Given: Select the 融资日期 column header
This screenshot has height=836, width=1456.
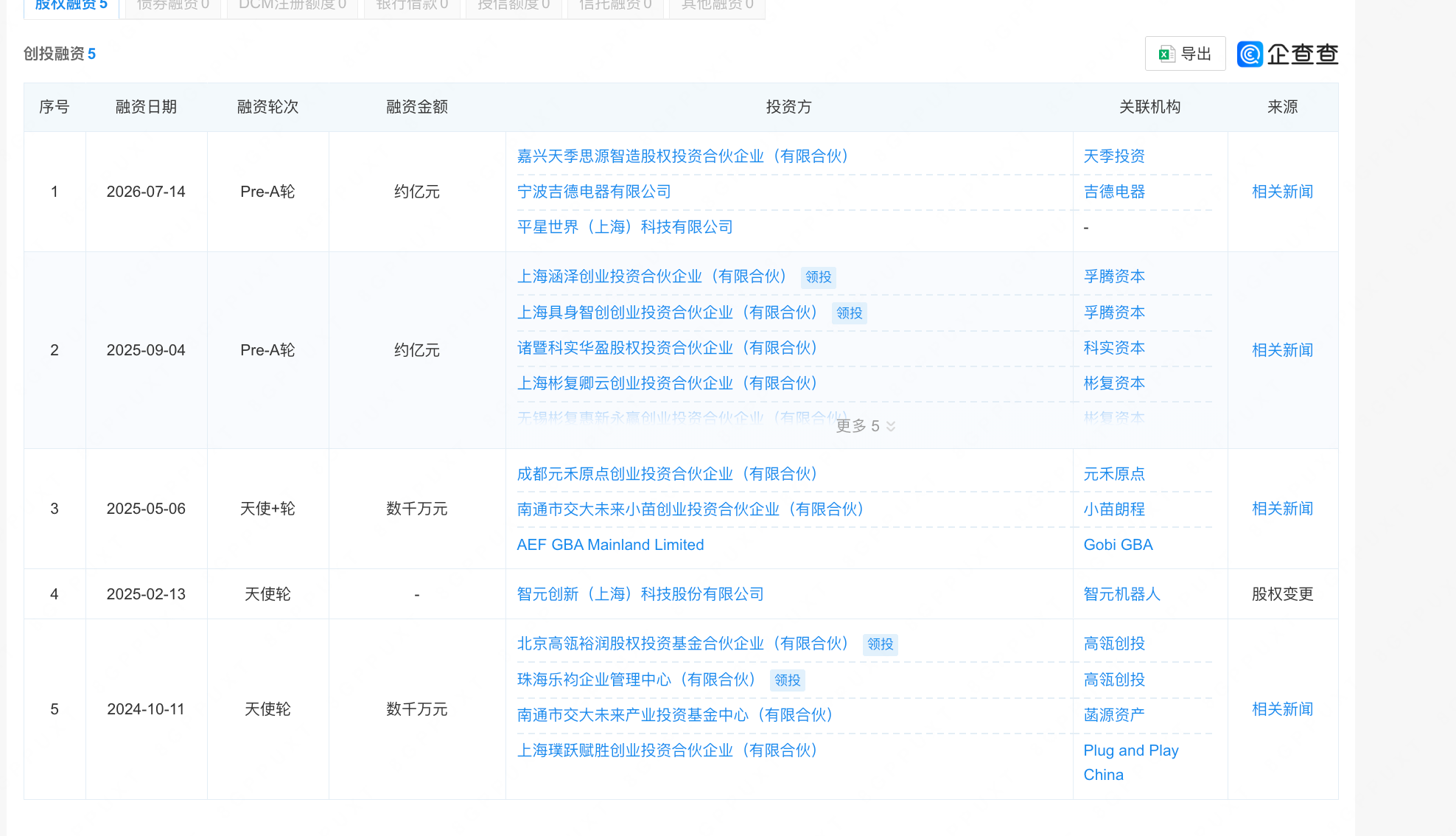Looking at the screenshot, I should [x=146, y=107].
